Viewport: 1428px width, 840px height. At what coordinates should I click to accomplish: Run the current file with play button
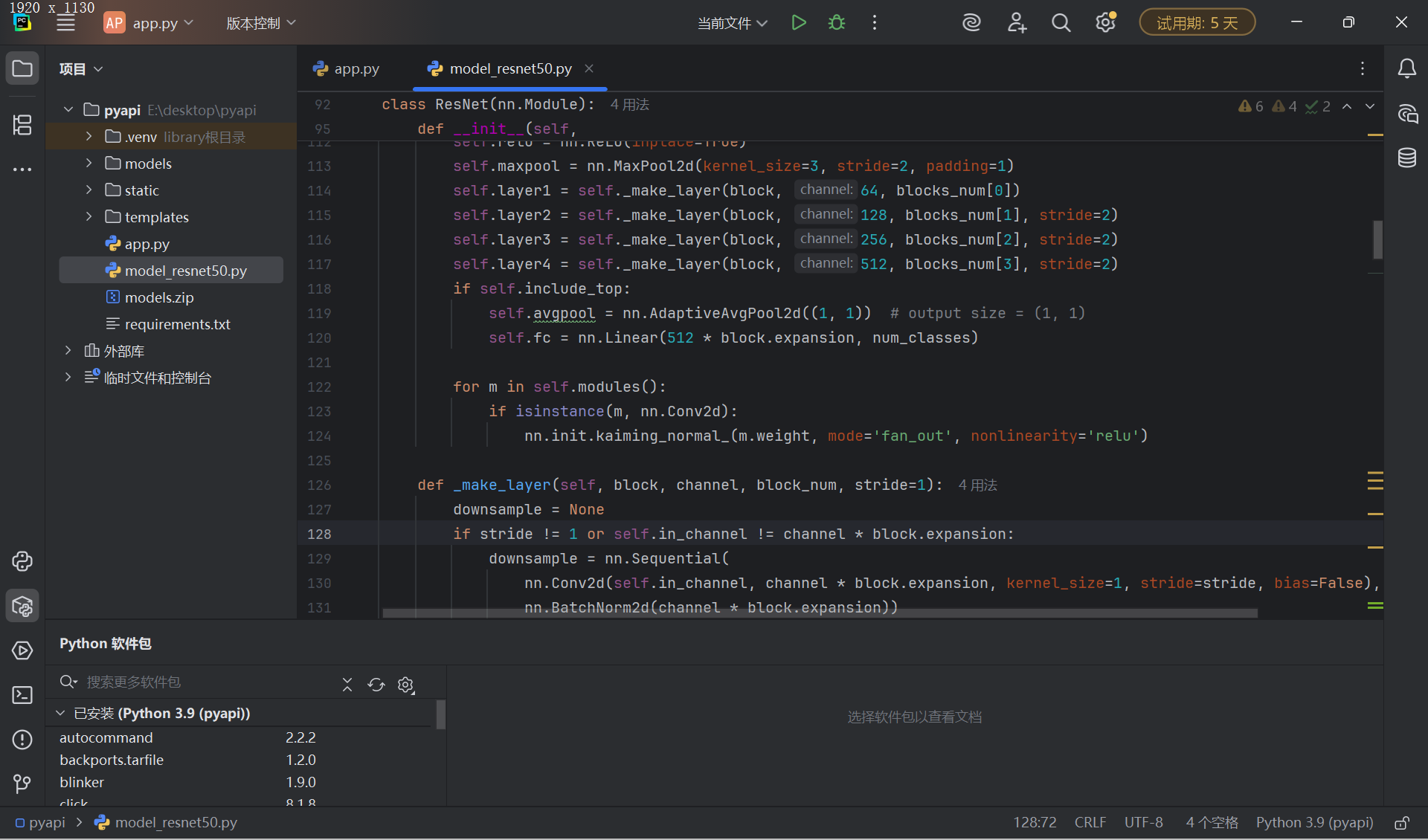coord(799,23)
